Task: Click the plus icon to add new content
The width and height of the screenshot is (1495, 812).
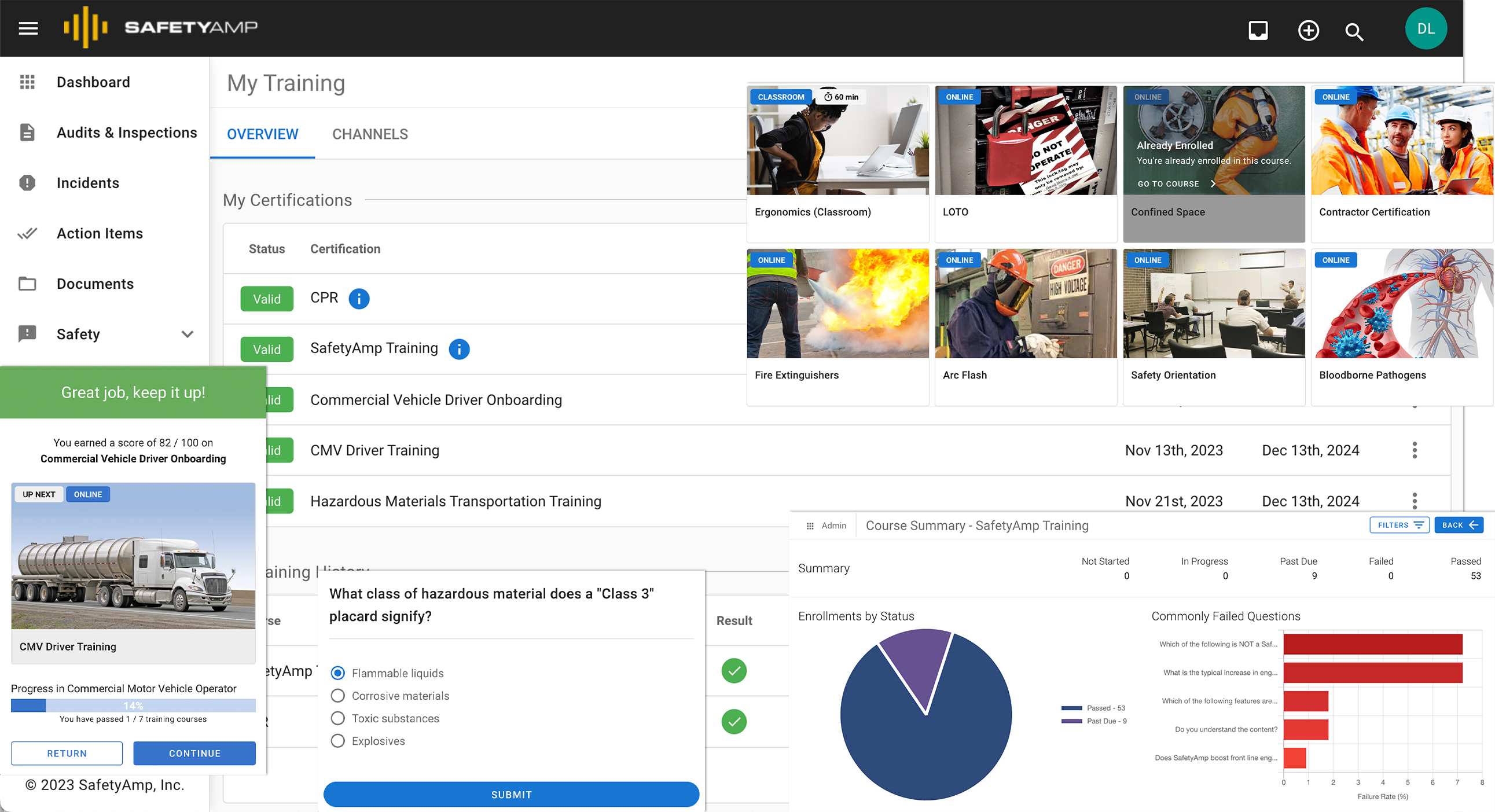Action: [x=1308, y=31]
